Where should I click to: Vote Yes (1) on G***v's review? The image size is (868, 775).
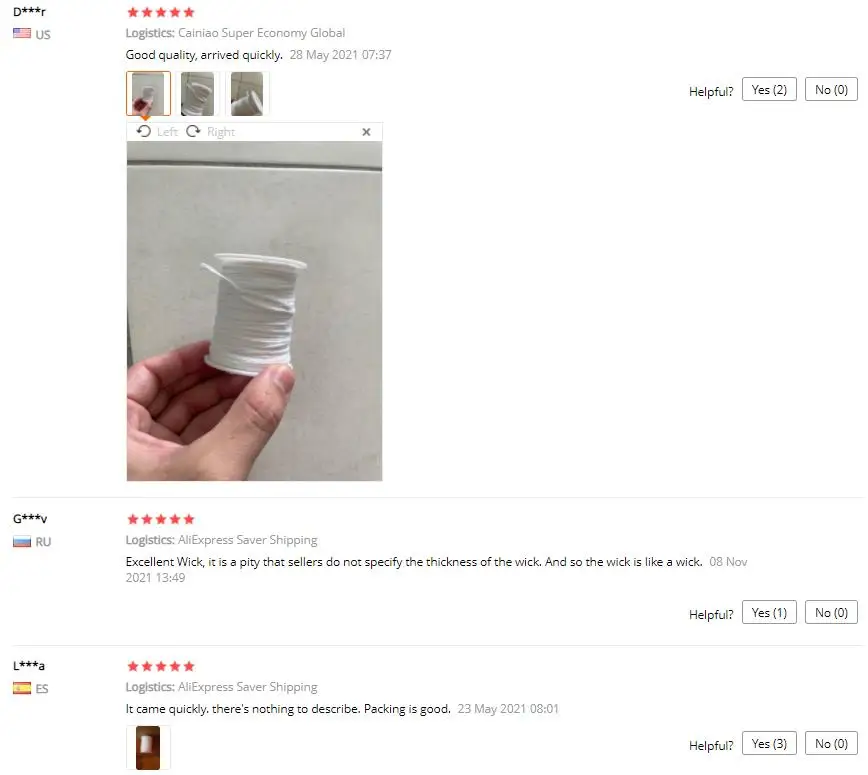tap(769, 612)
